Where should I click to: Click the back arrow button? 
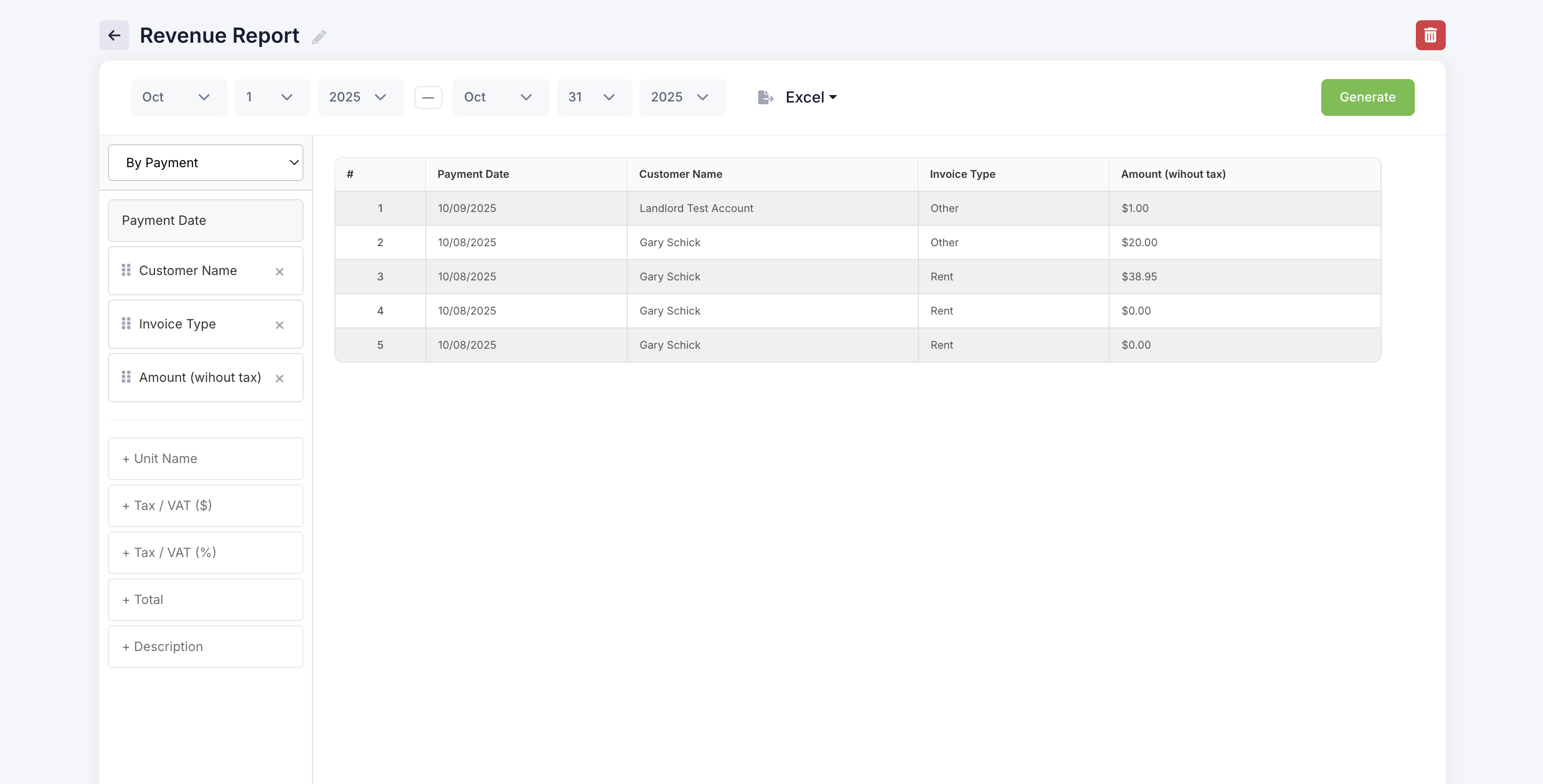pyautogui.click(x=114, y=35)
